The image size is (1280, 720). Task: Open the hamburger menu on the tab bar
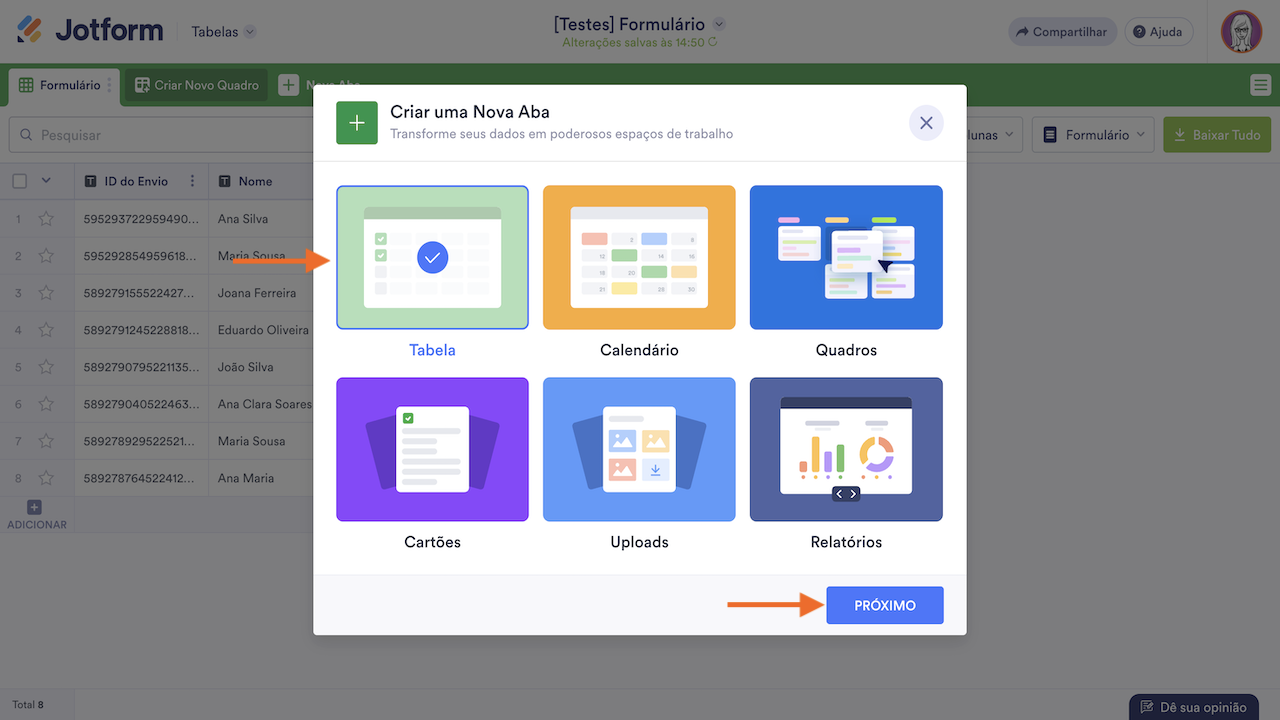point(1260,85)
